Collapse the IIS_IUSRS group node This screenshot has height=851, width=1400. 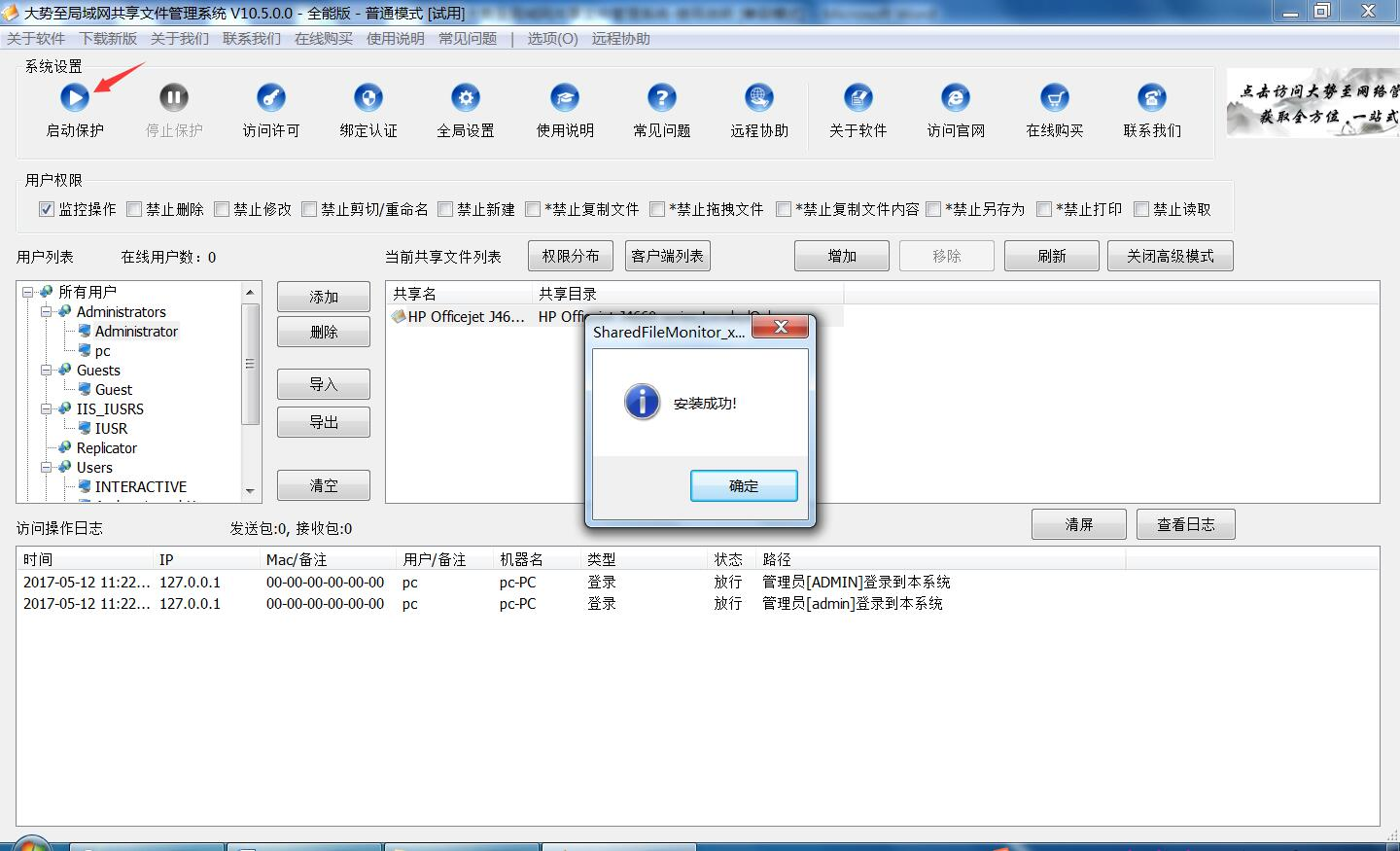[x=47, y=409]
